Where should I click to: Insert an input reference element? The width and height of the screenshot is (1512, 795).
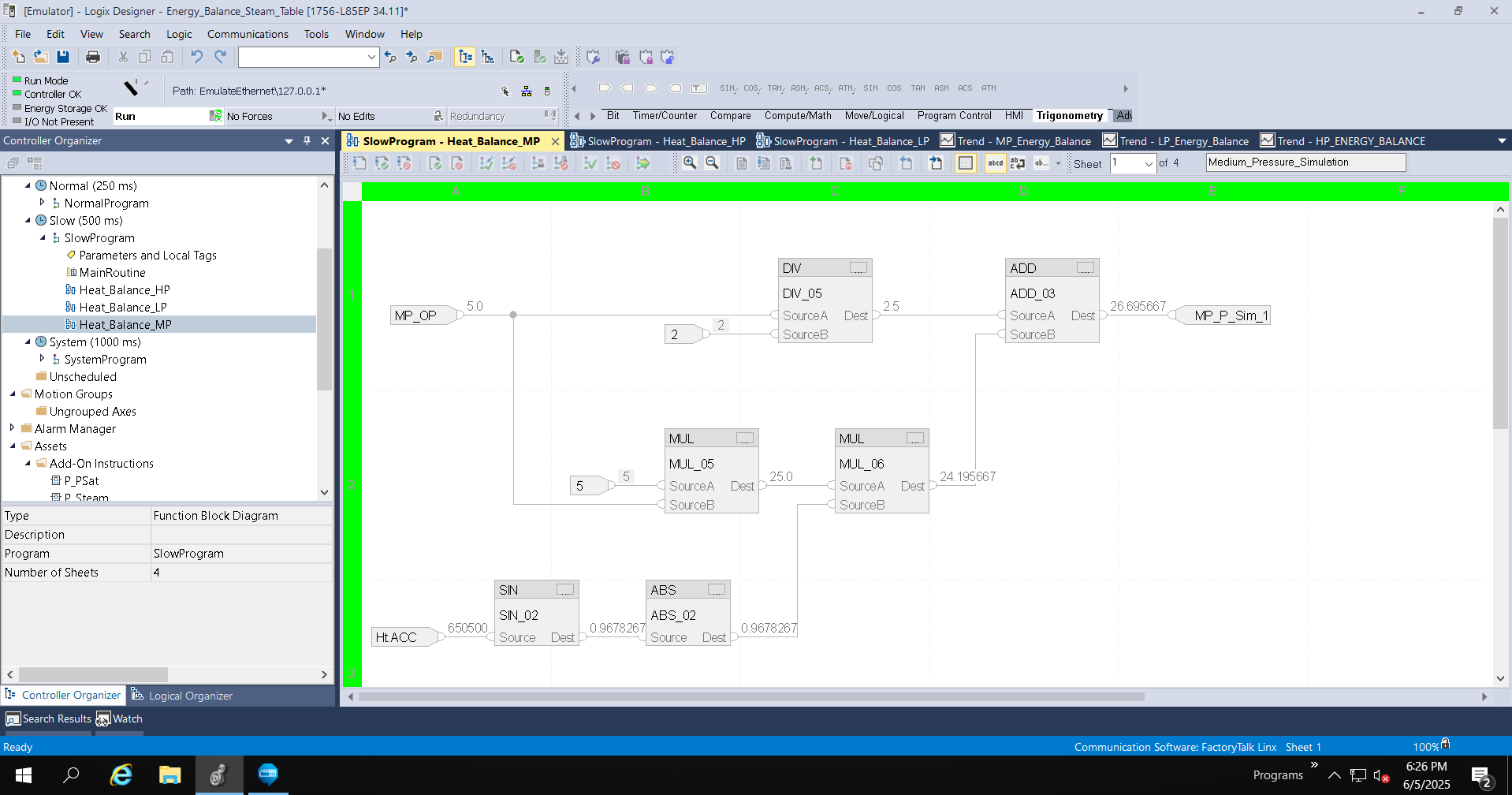(605, 88)
